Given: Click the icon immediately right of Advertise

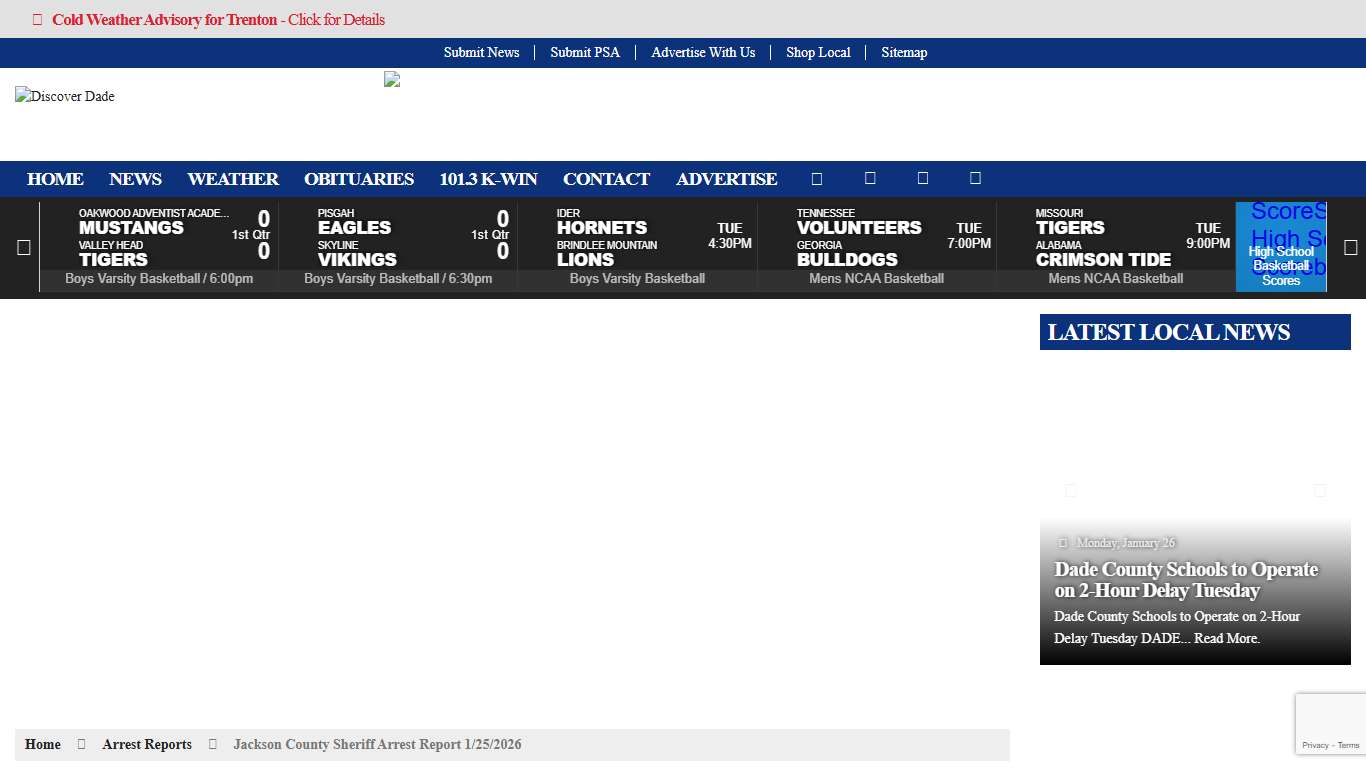Looking at the screenshot, I should point(817,179).
